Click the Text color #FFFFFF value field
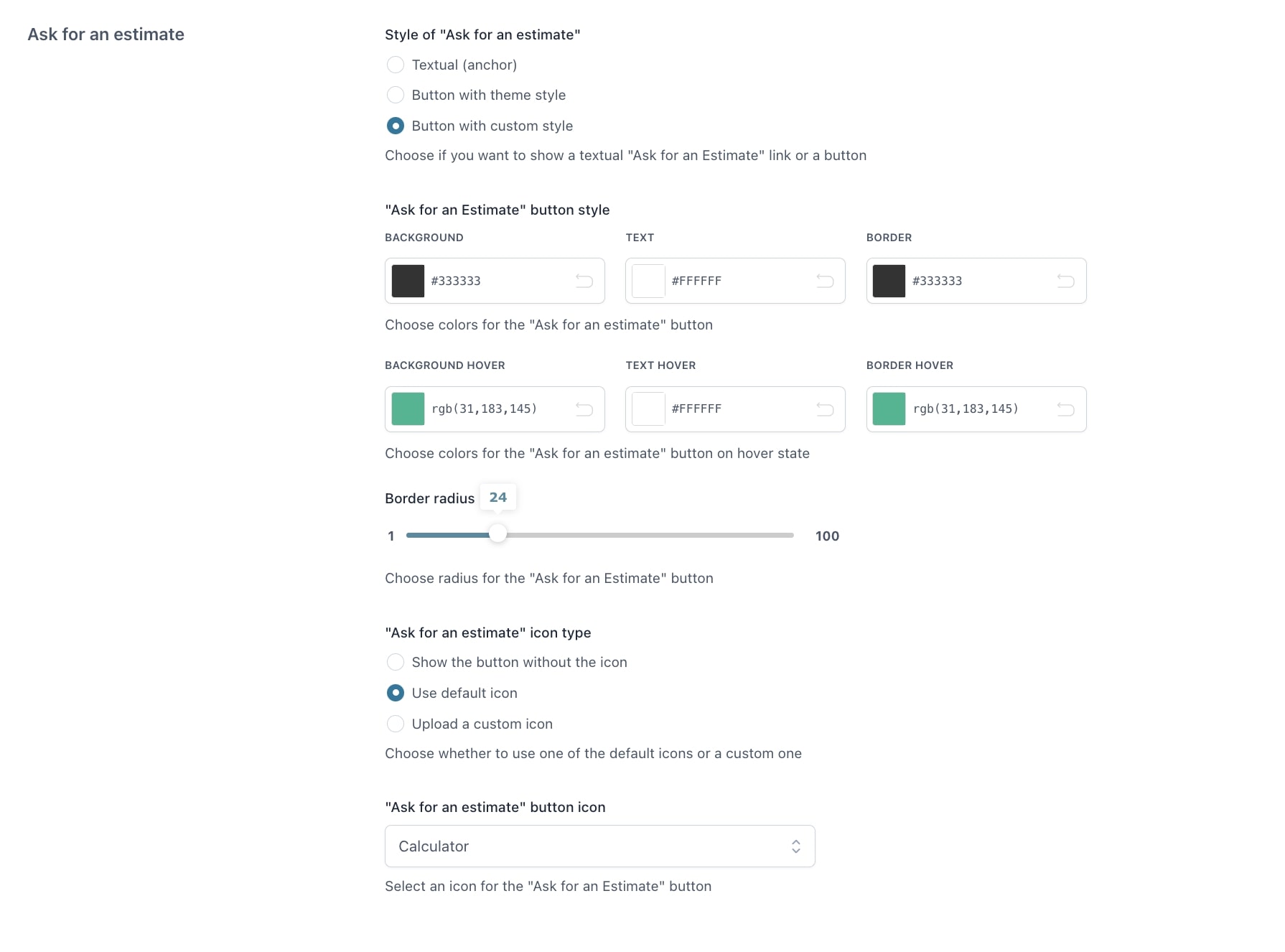Viewport: 1285px width, 952px height. [x=739, y=281]
